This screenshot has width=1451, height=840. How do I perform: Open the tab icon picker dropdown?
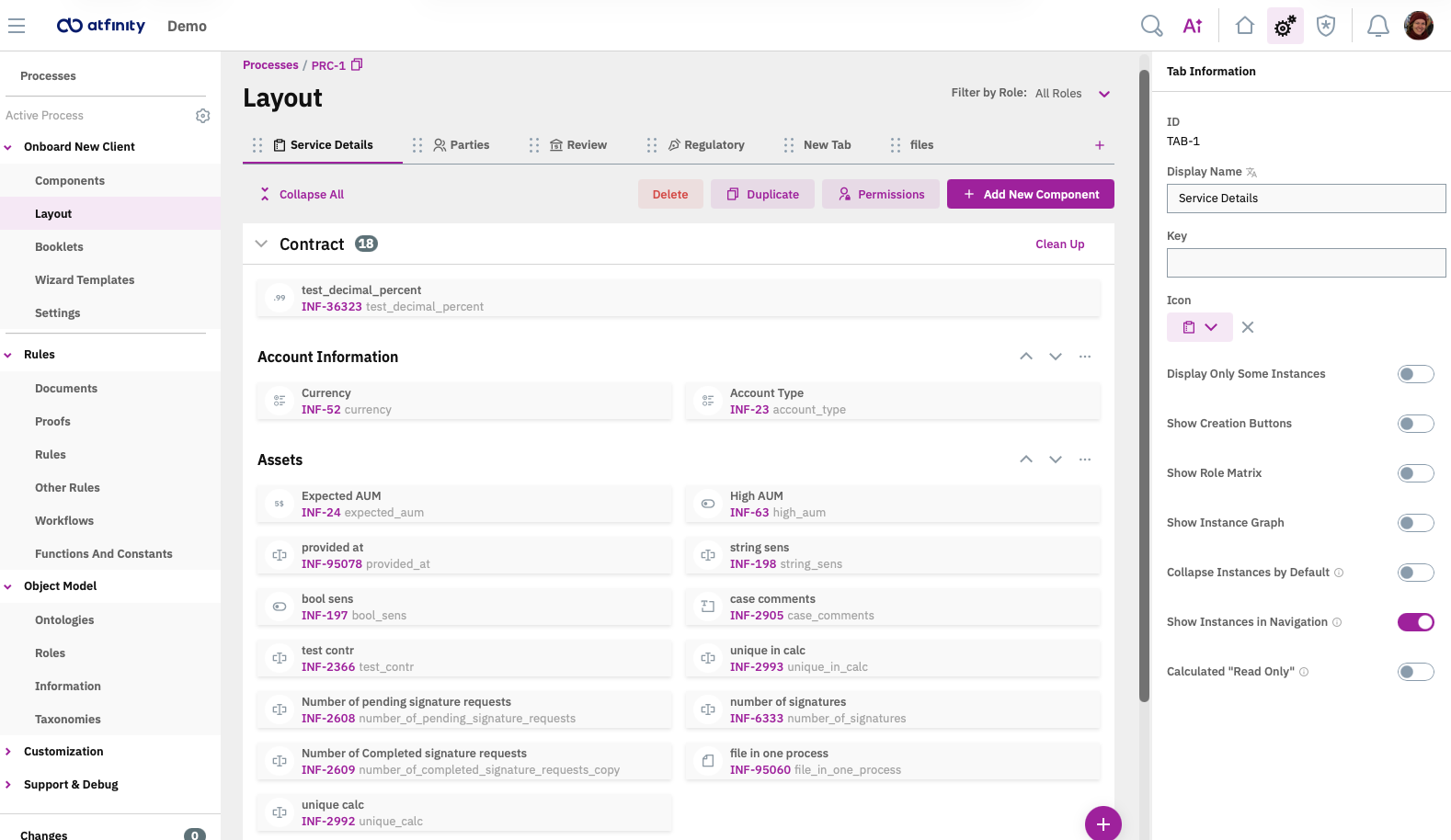(1200, 327)
